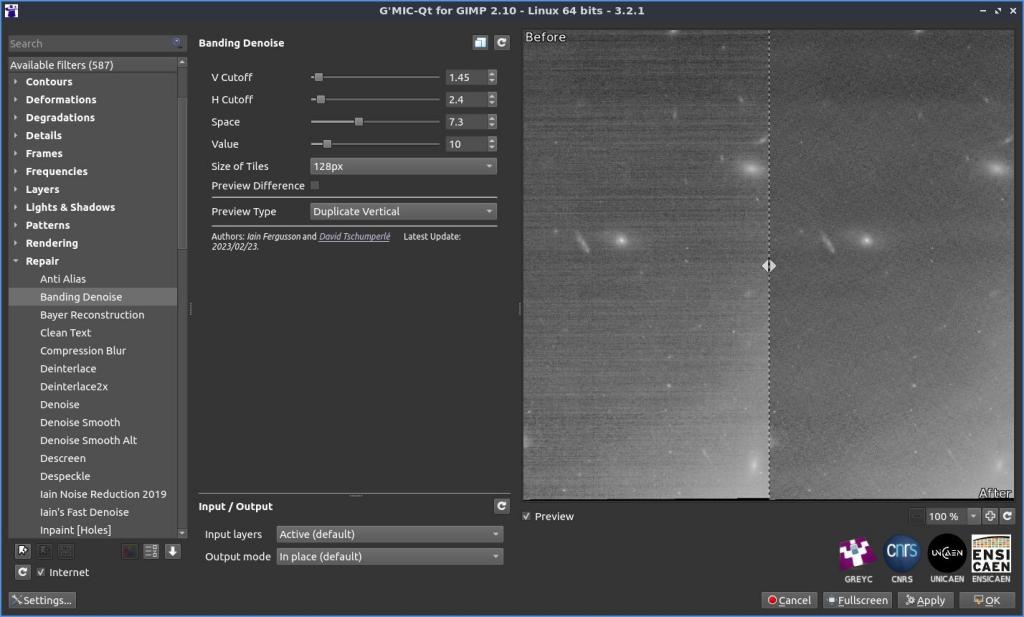Click the Space slider track
The width and height of the screenshot is (1024, 617).
tap(375, 122)
